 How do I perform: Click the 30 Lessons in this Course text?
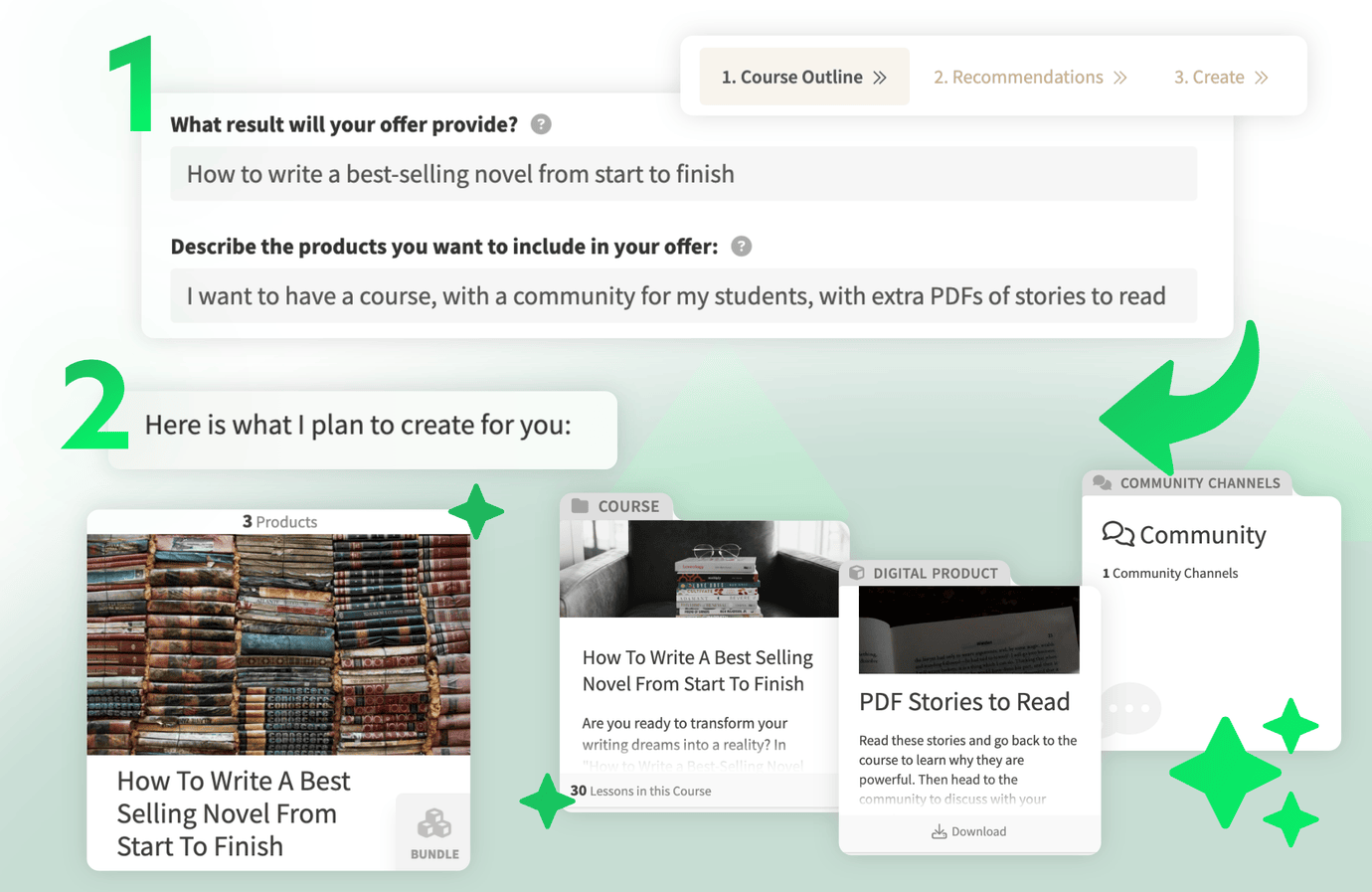tap(641, 791)
